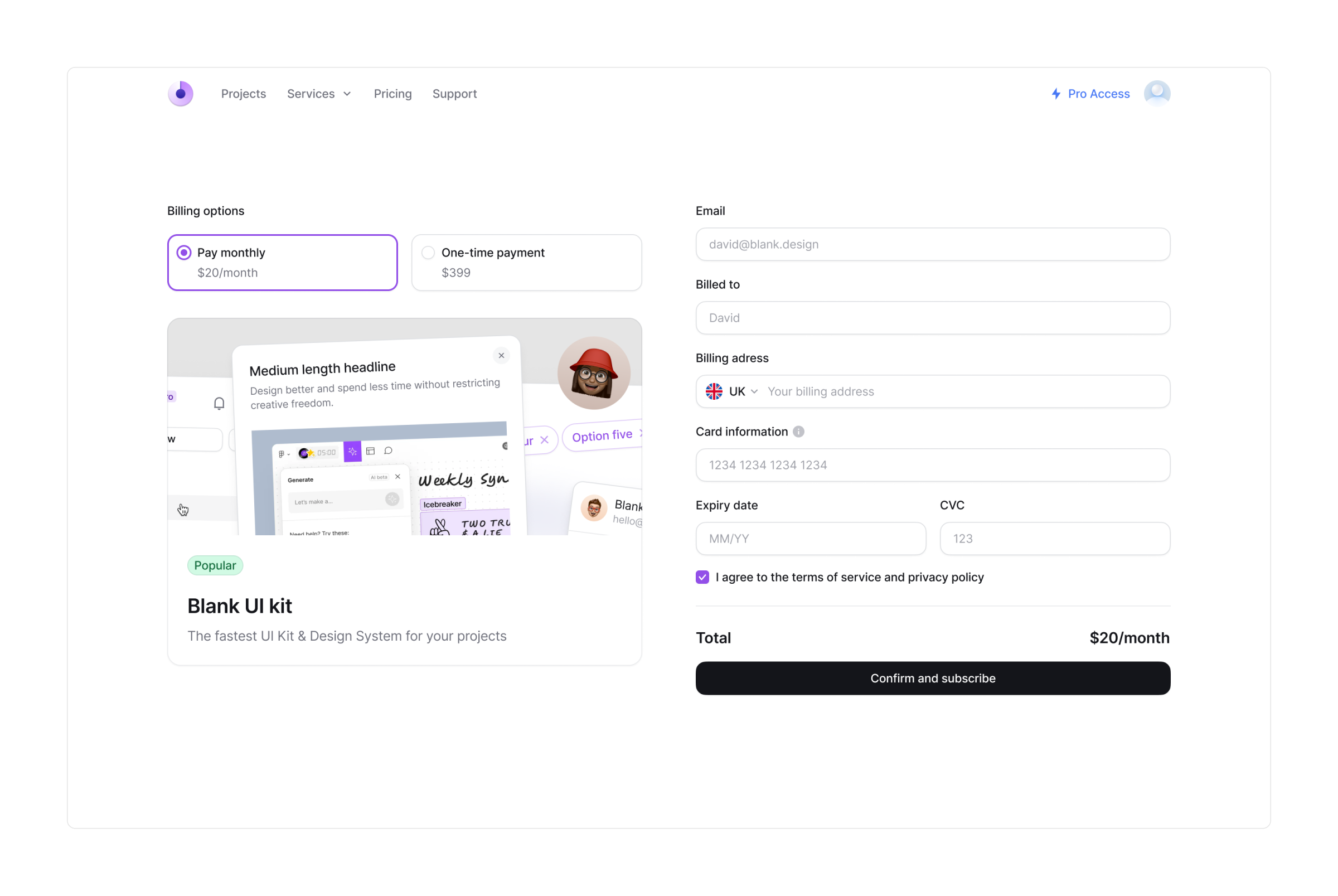Close the Medium length headline card
This screenshot has height=896, width=1338.
click(501, 355)
